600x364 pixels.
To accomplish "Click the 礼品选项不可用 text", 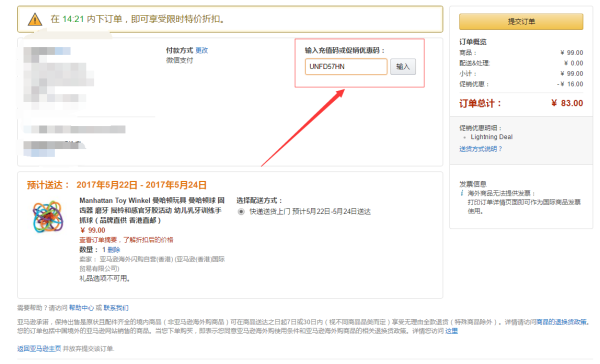I will (x=104, y=278).
